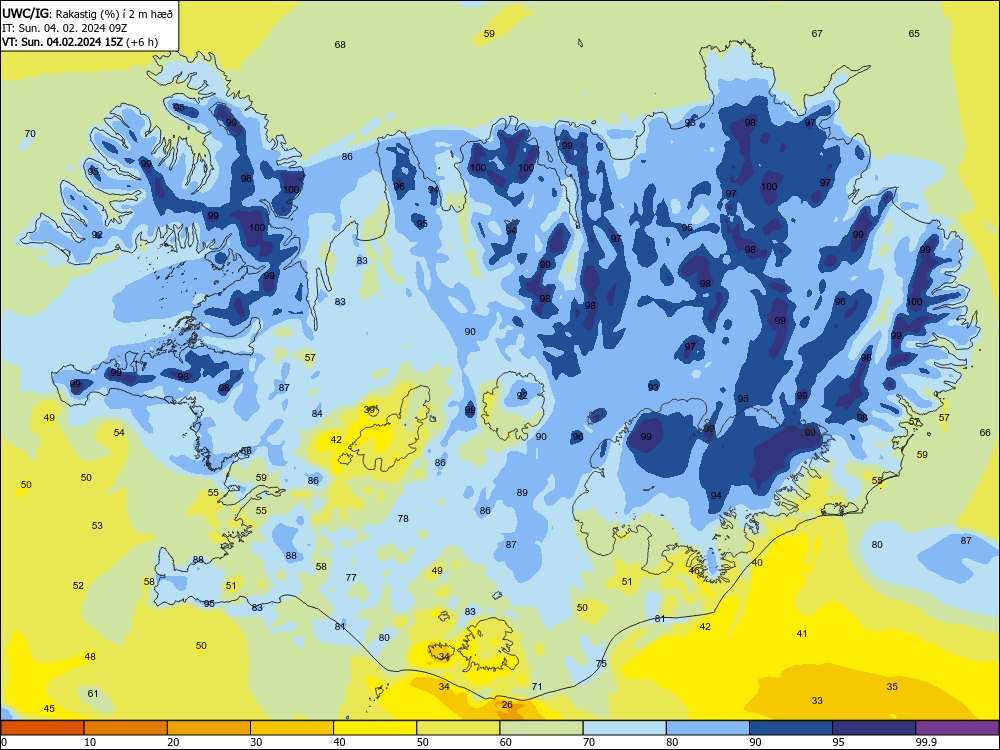Click the humidity value 75 on the map
The height and width of the screenshot is (750, 1000).
[601, 664]
